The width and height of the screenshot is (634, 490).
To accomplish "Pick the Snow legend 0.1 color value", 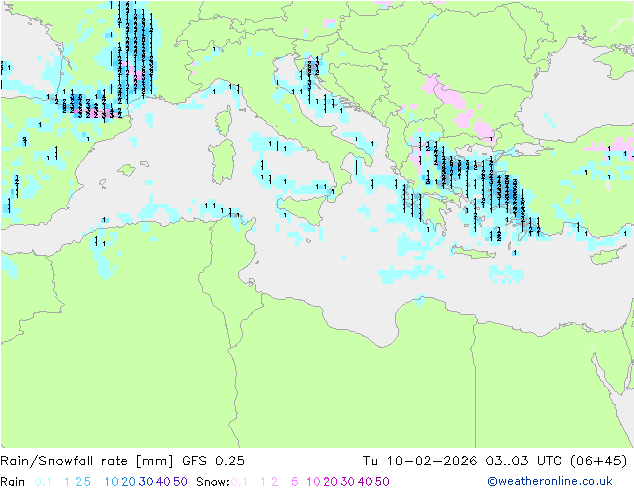I will [x=239, y=482].
